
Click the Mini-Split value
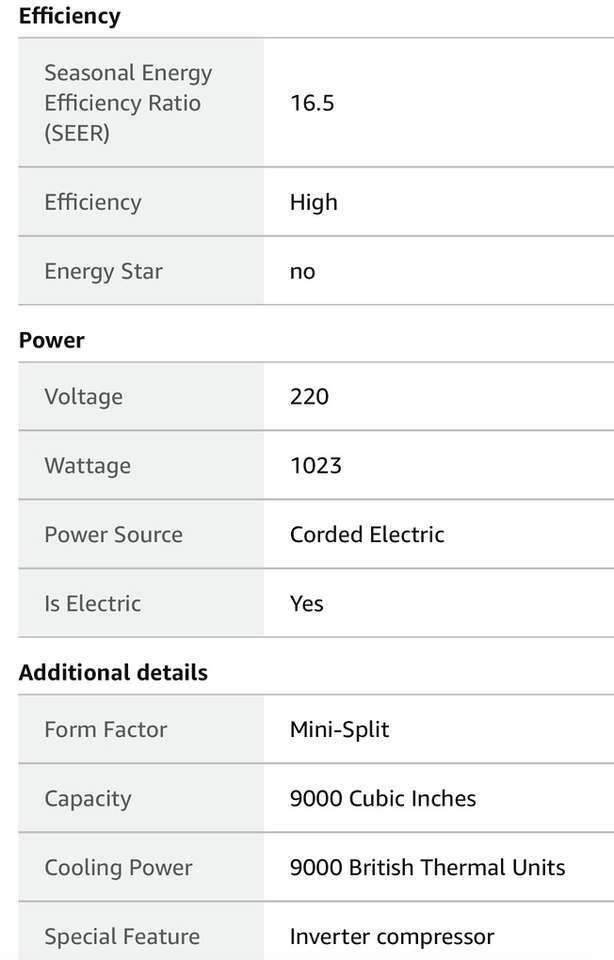click(x=339, y=729)
